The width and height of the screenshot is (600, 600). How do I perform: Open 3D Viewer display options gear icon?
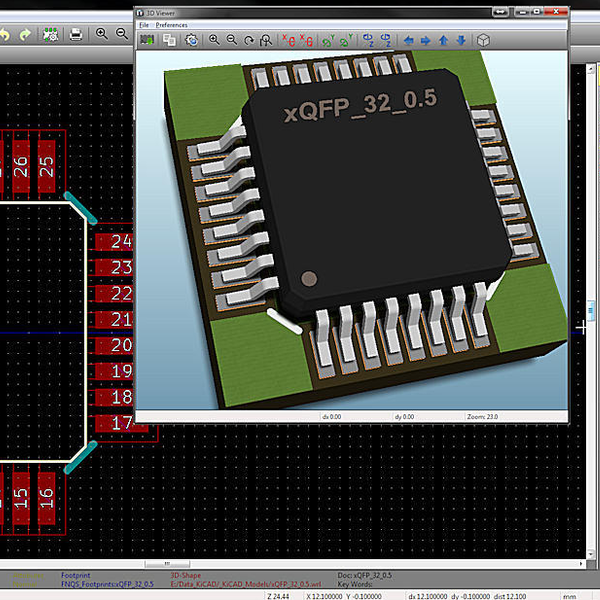[191, 40]
